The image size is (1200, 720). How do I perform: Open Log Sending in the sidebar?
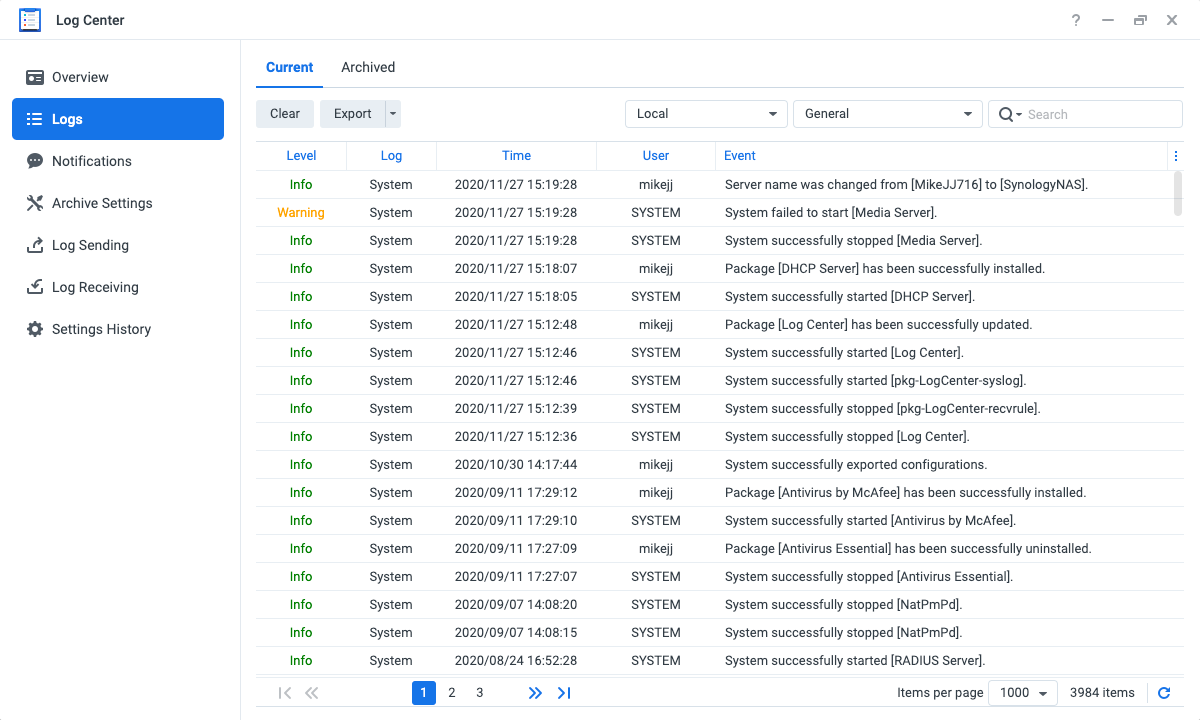pyautogui.click(x=90, y=245)
